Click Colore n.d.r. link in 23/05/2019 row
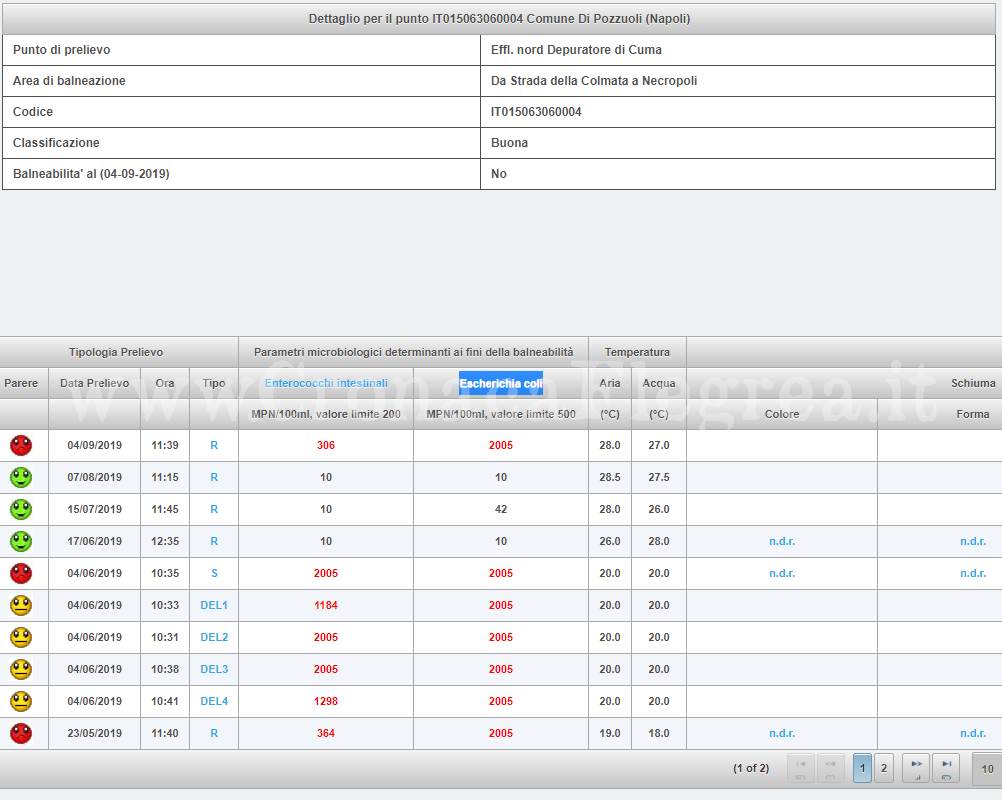Screen dimensions: 1002x800 coord(782,733)
